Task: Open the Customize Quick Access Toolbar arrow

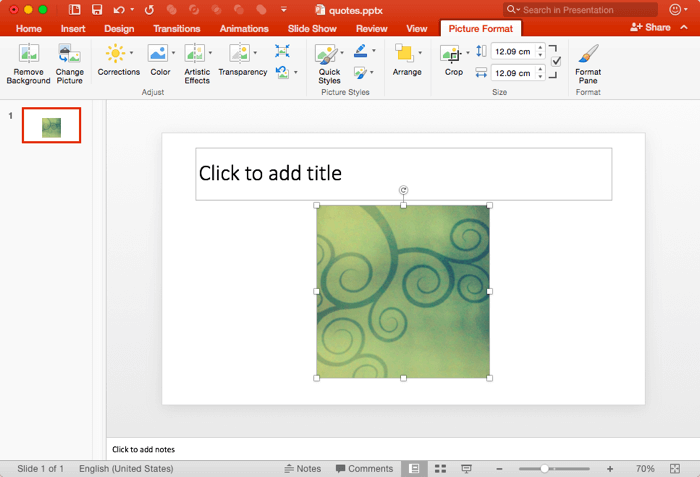Action: (x=283, y=9)
